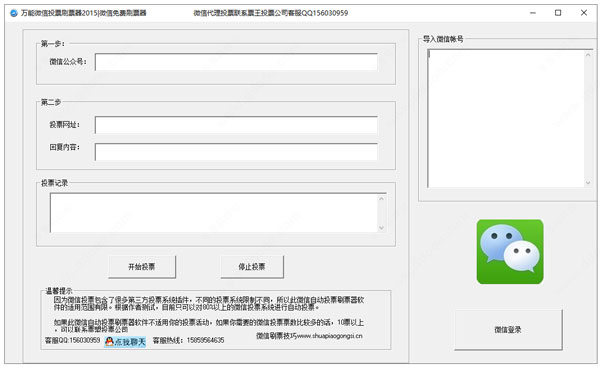
Task: Click the QQ penguin chat button
Action: [125, 341]
